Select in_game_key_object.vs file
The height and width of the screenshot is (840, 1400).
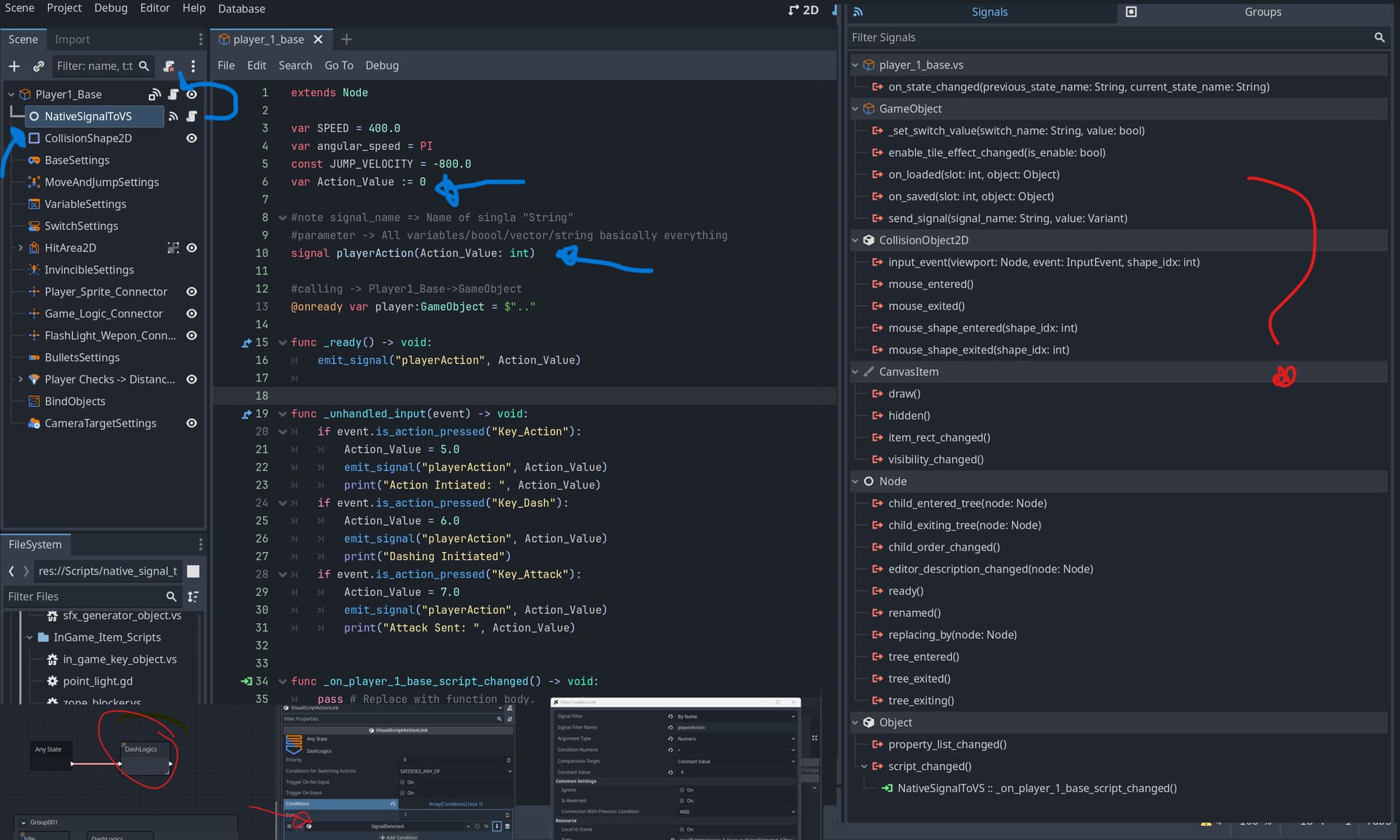tap(120, 659)
